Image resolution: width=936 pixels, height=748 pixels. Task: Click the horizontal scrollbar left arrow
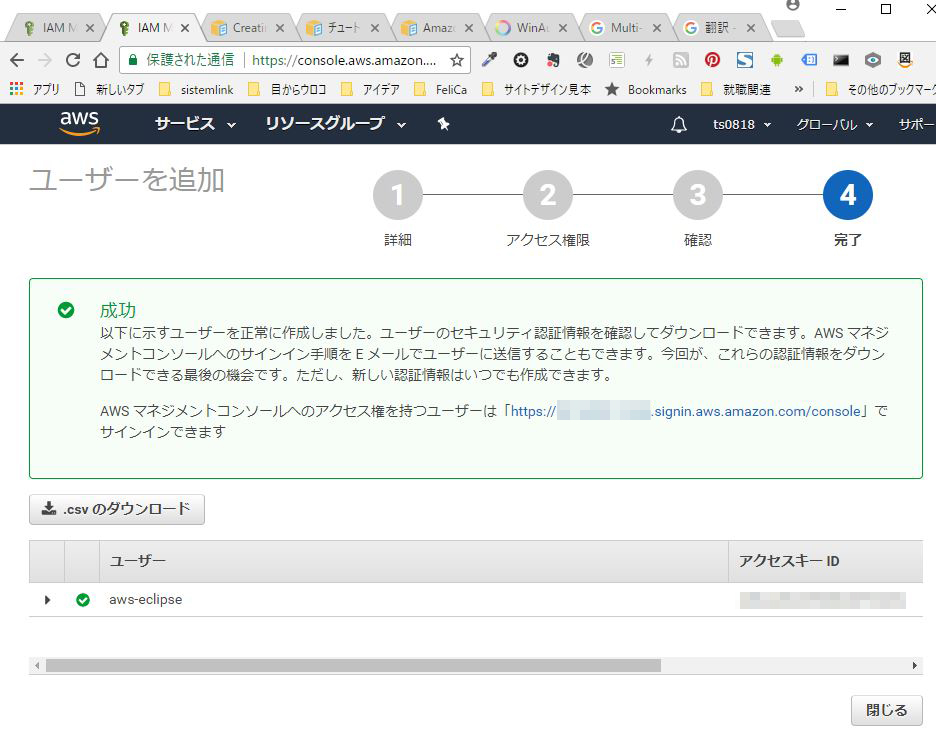tap(37, 666)
